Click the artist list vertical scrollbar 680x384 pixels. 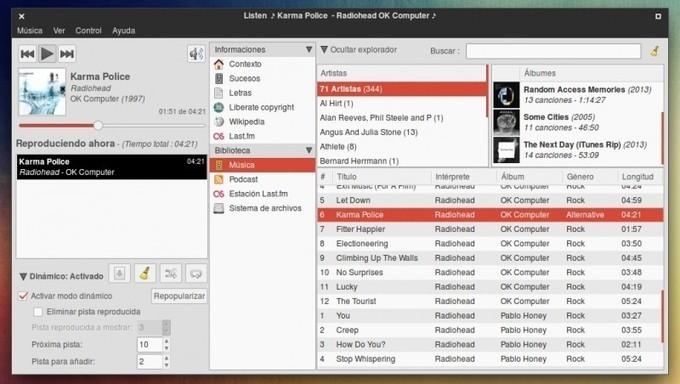tap(487, 91)
